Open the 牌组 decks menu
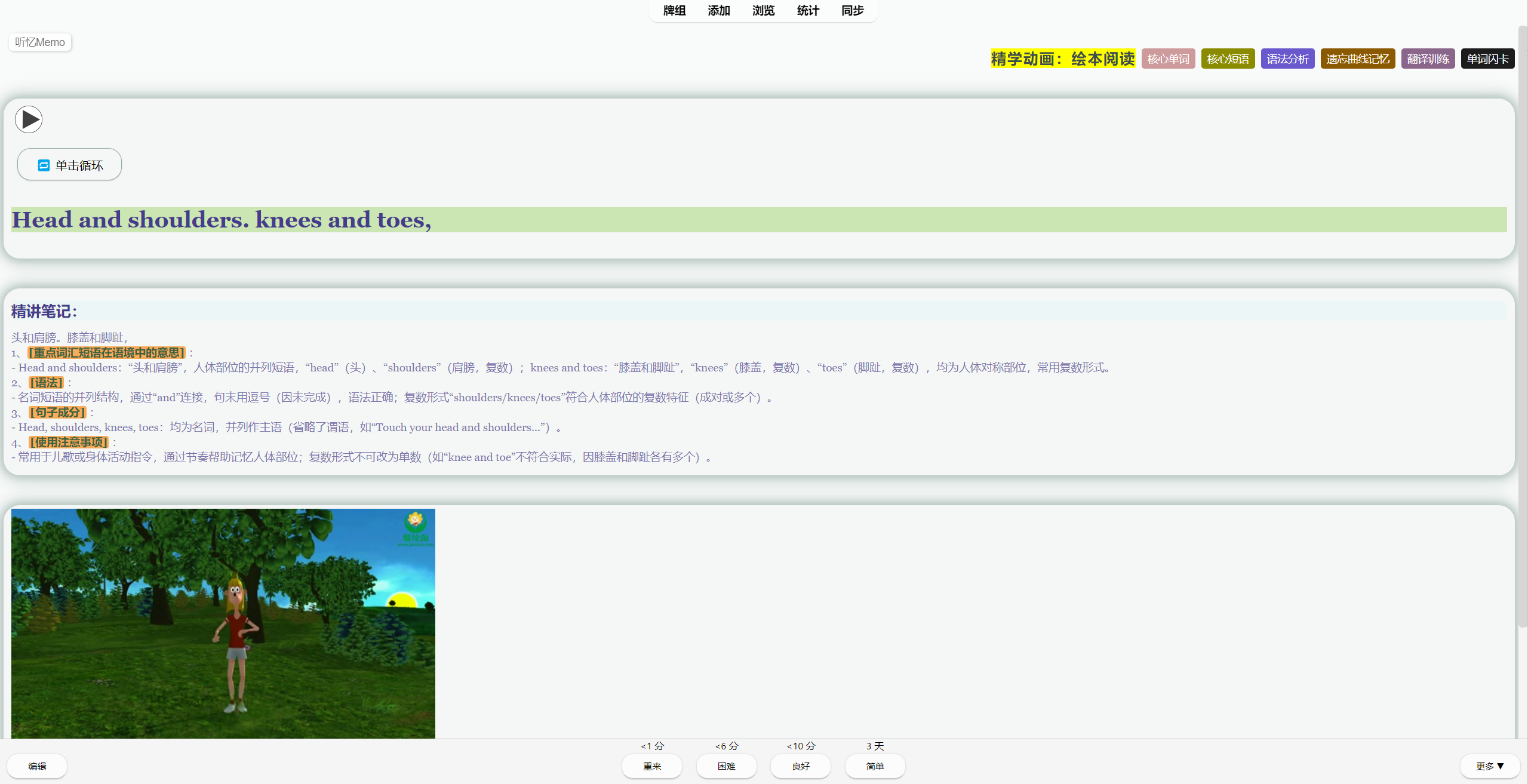Viewport: 1528px width, 784px height. click(x=674, y=10)
